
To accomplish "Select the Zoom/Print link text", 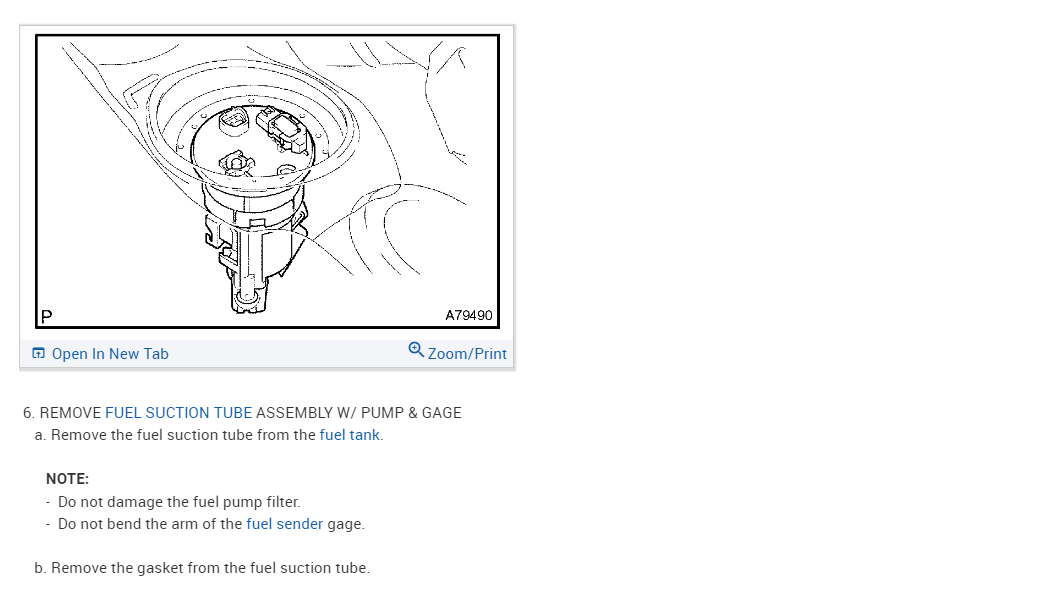I will pos(467,354).
